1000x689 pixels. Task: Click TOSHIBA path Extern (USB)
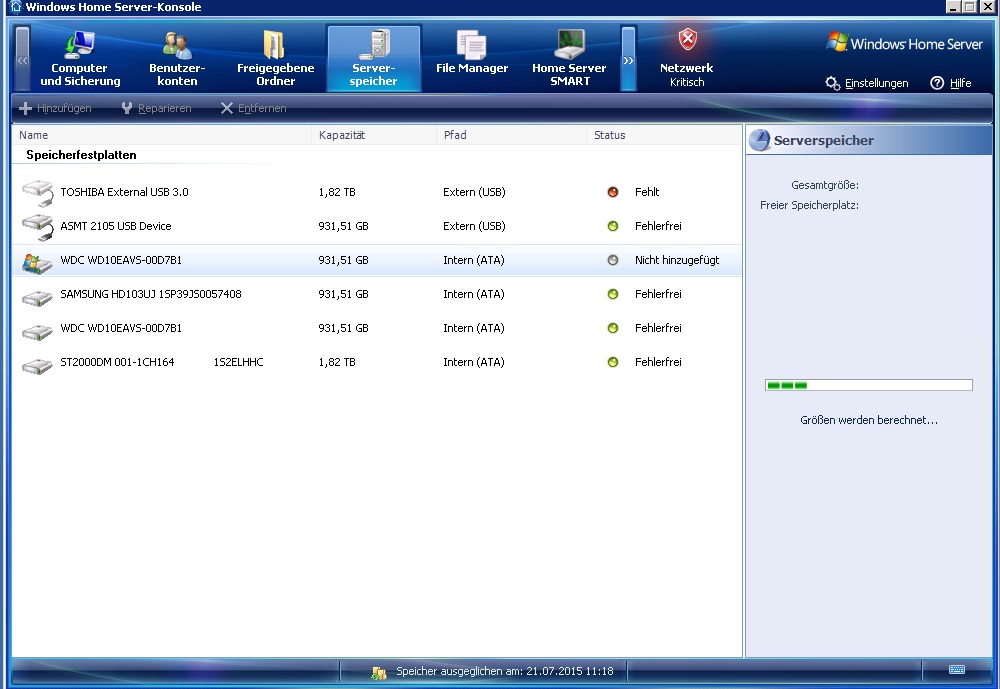click(x=474, y=192)
